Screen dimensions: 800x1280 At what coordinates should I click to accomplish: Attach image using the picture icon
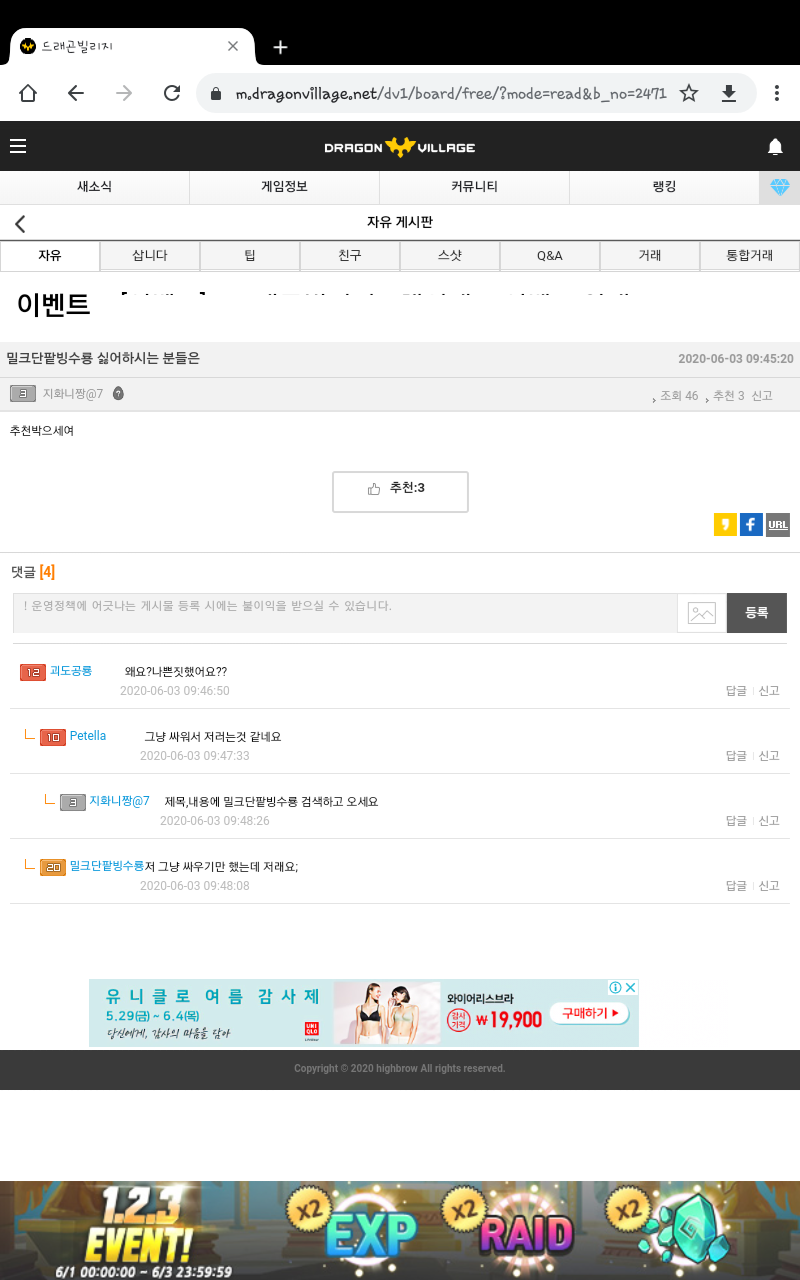[x=702, y=613]
